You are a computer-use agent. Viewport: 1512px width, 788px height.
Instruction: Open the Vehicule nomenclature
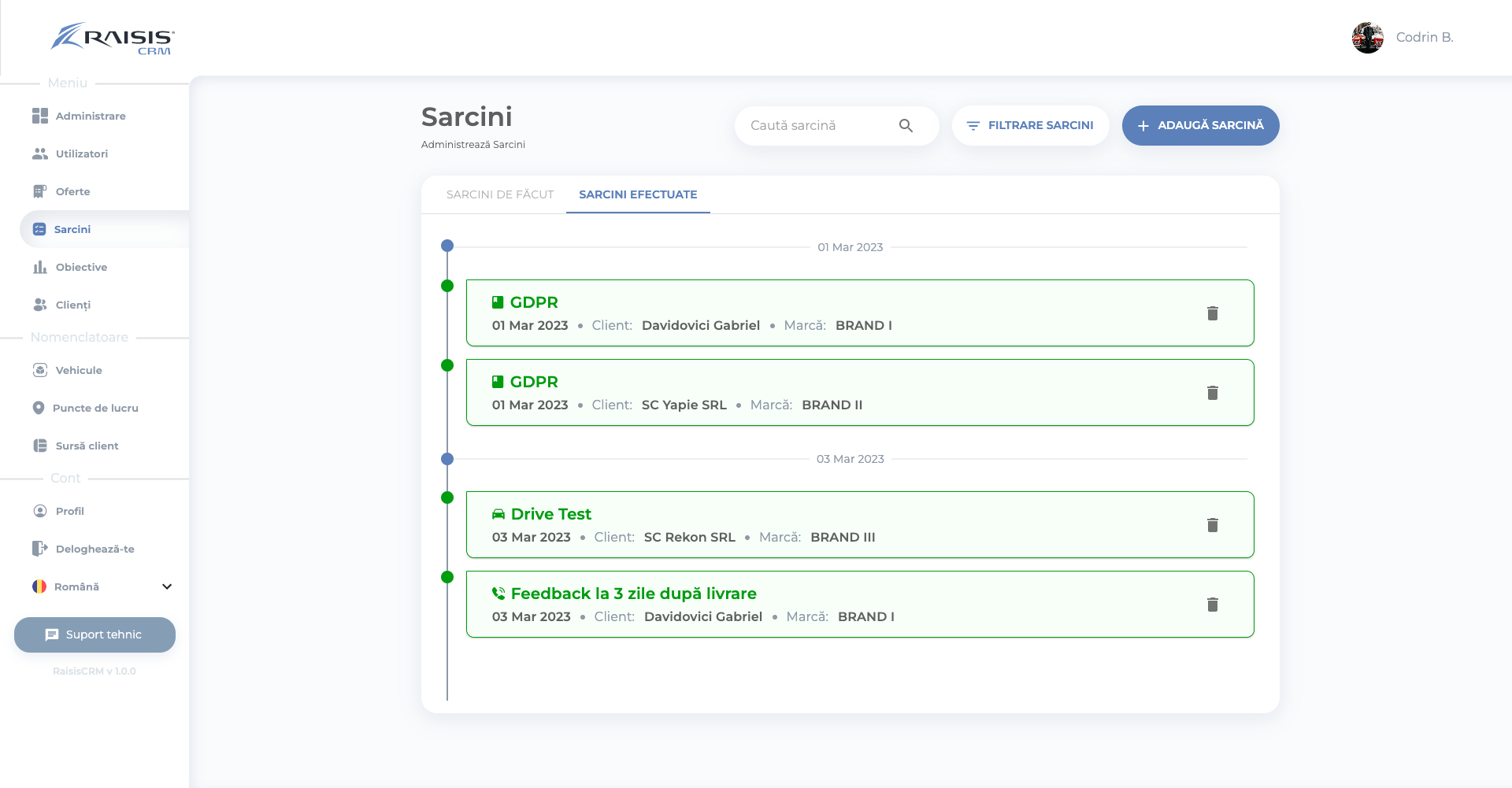(x=78, y=370)
